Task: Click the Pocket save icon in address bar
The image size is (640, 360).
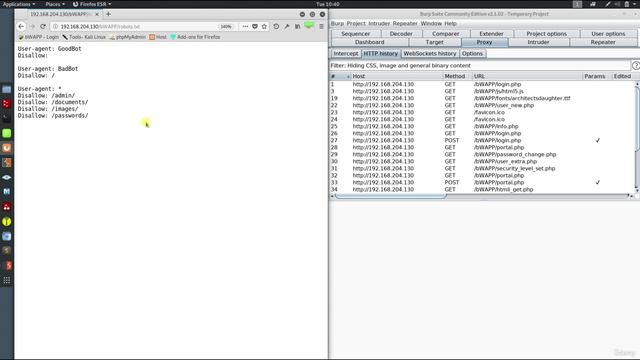Action: (255, 26)
